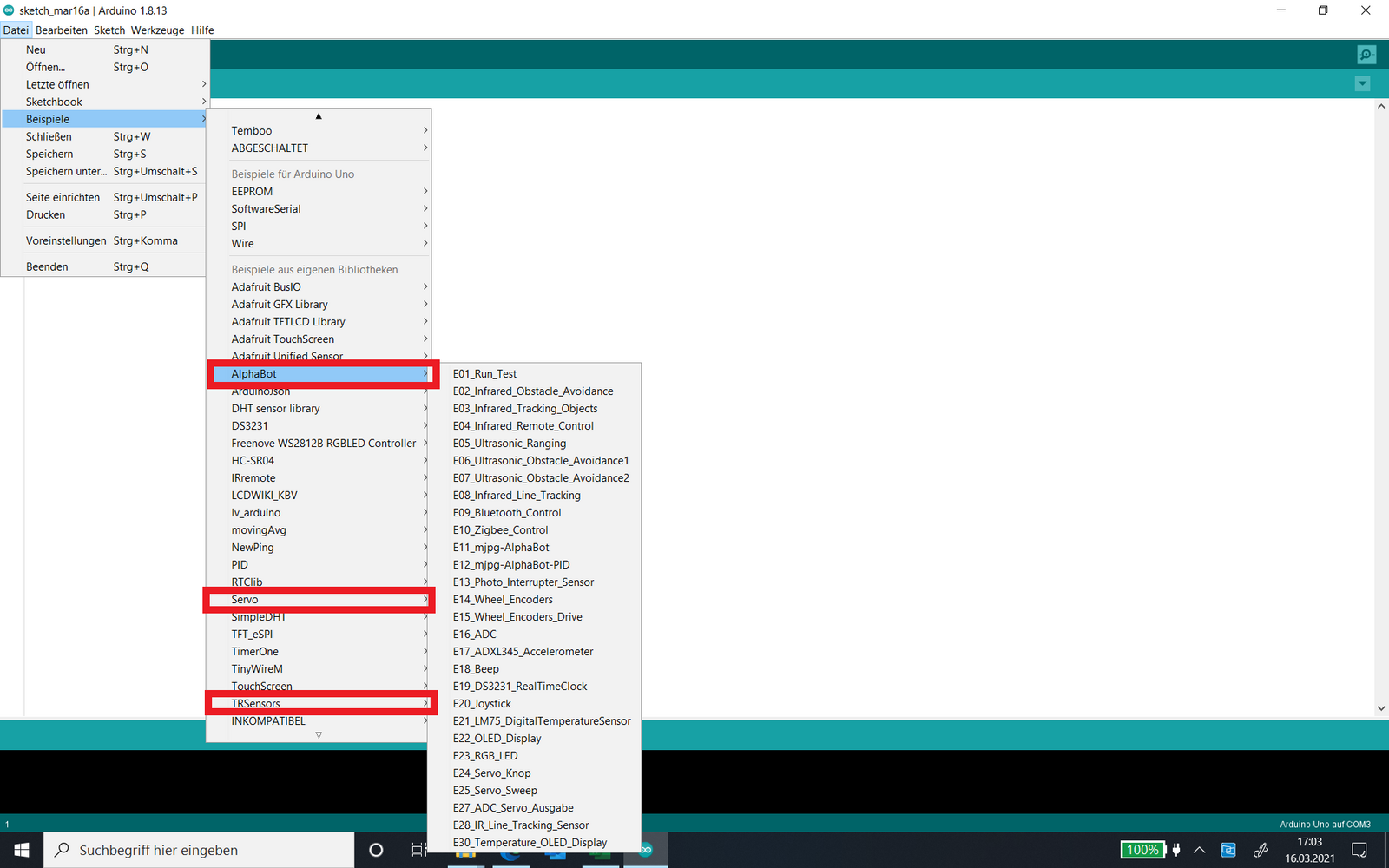Open Cortana circle icon in taskbar

point(376,850)
